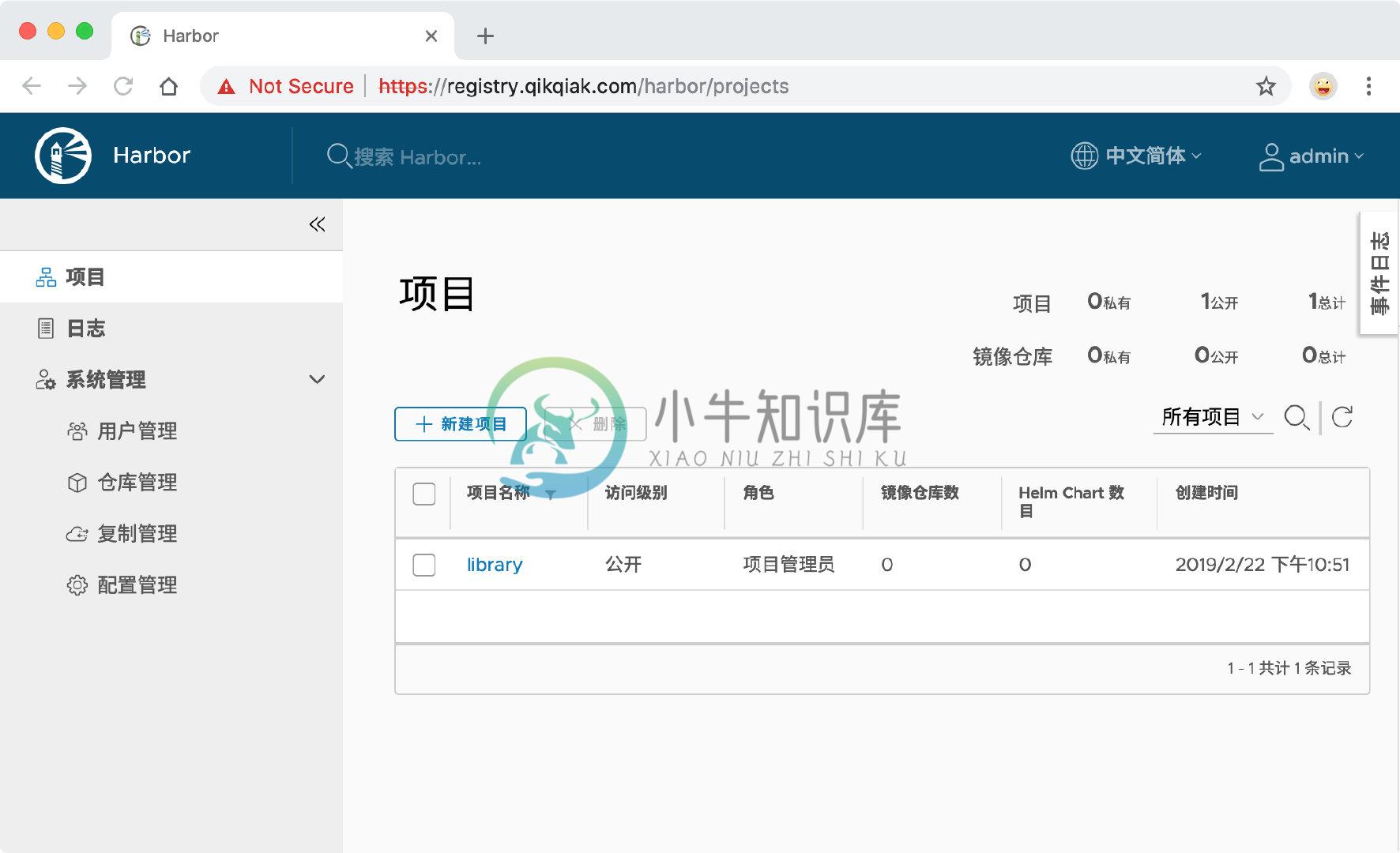Image resolution: width=1400 pixels, height=853 pixels.
Task: Open the library project link
Action: (x=495, y=565)
